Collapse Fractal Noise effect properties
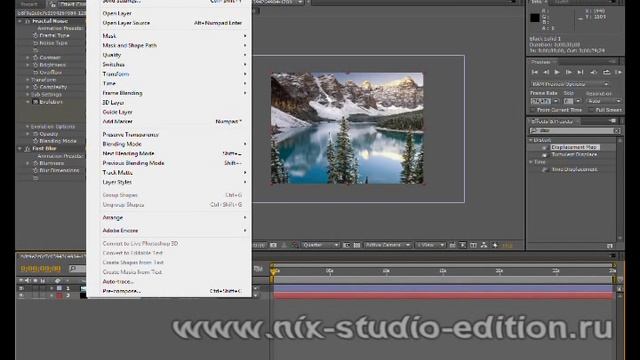Viewport: 640px width, 360px height. coord(20,21)
